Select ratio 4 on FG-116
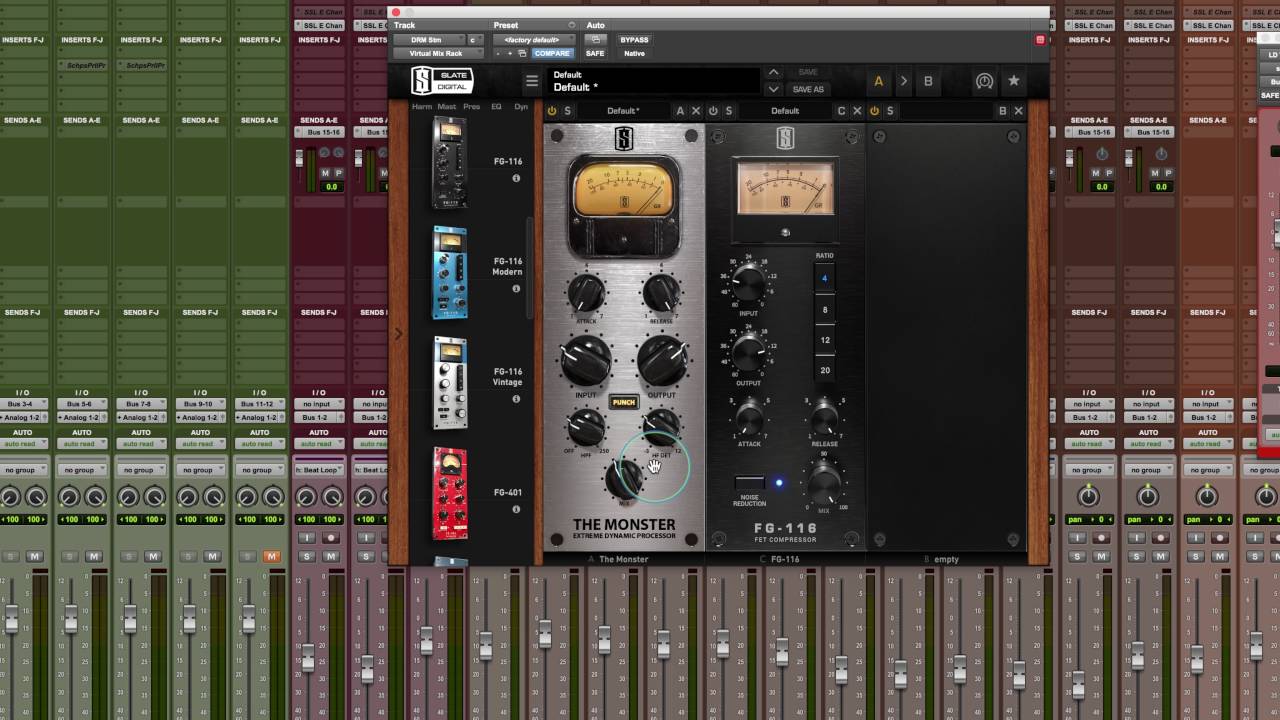The image size is (1280, 720). click(x=825, y=279)
